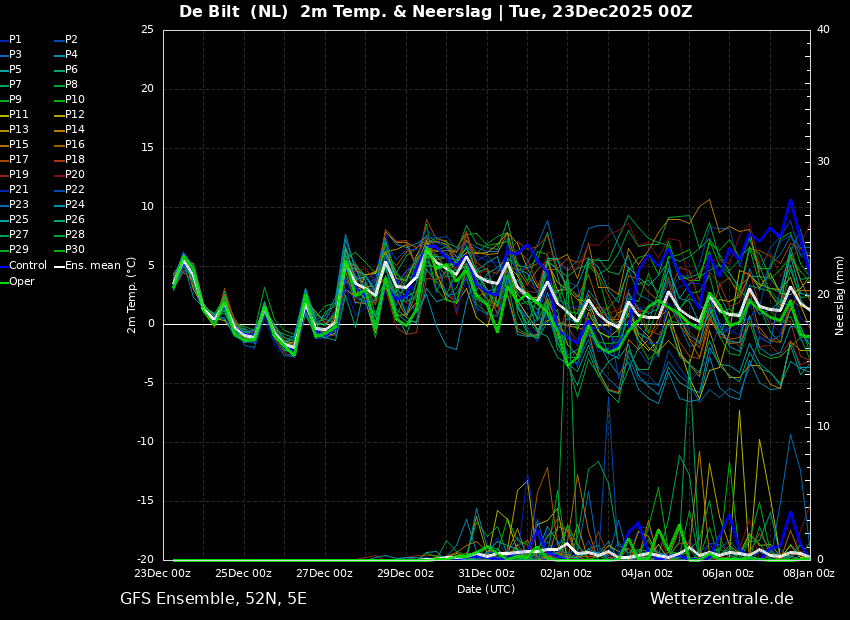The image size is (850, 620).
Task: Click the Neerslag (mm) right axis label
Action: pyautogui.click(x=840, y=295)
